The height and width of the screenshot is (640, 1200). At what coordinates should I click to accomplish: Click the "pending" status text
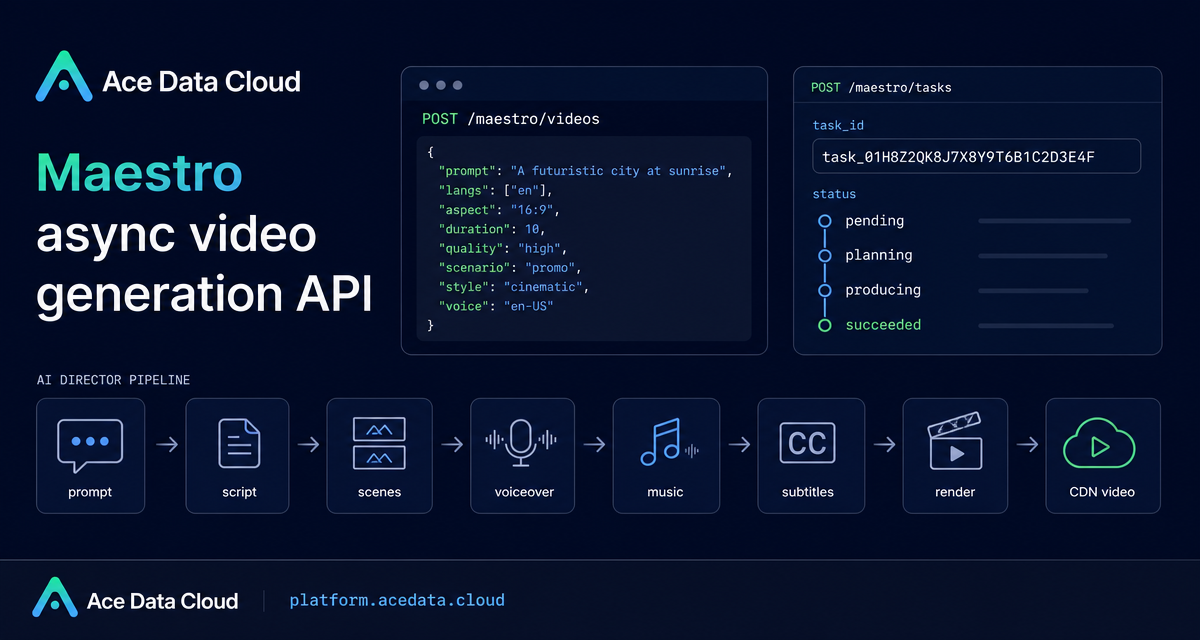click(x=875, y=221)
